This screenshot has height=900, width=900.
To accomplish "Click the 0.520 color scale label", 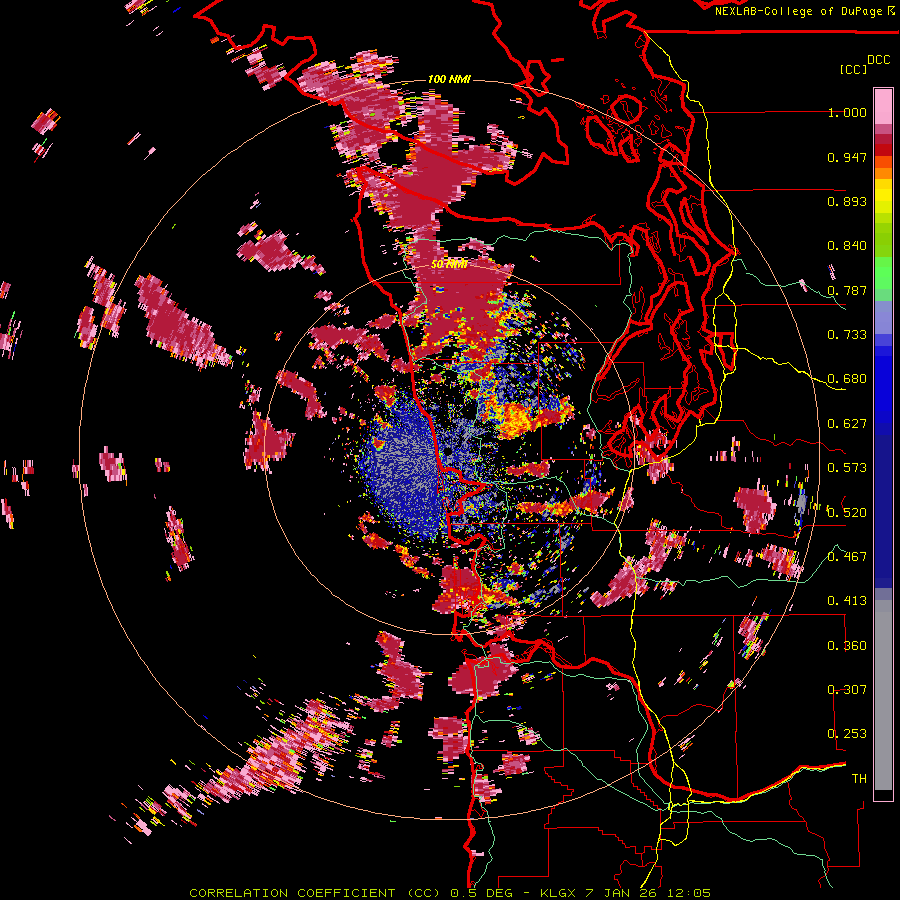I will (x=847, y=513).
